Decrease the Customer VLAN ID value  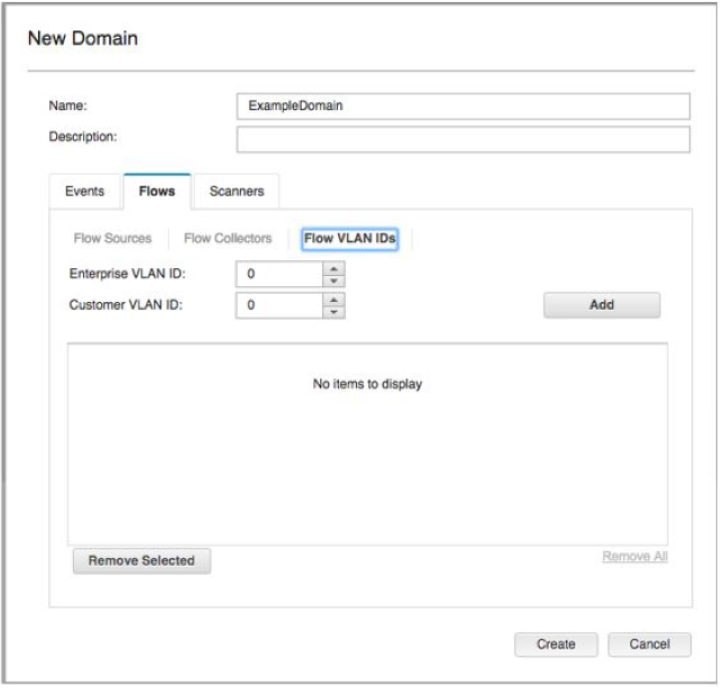tap(335, 311)
